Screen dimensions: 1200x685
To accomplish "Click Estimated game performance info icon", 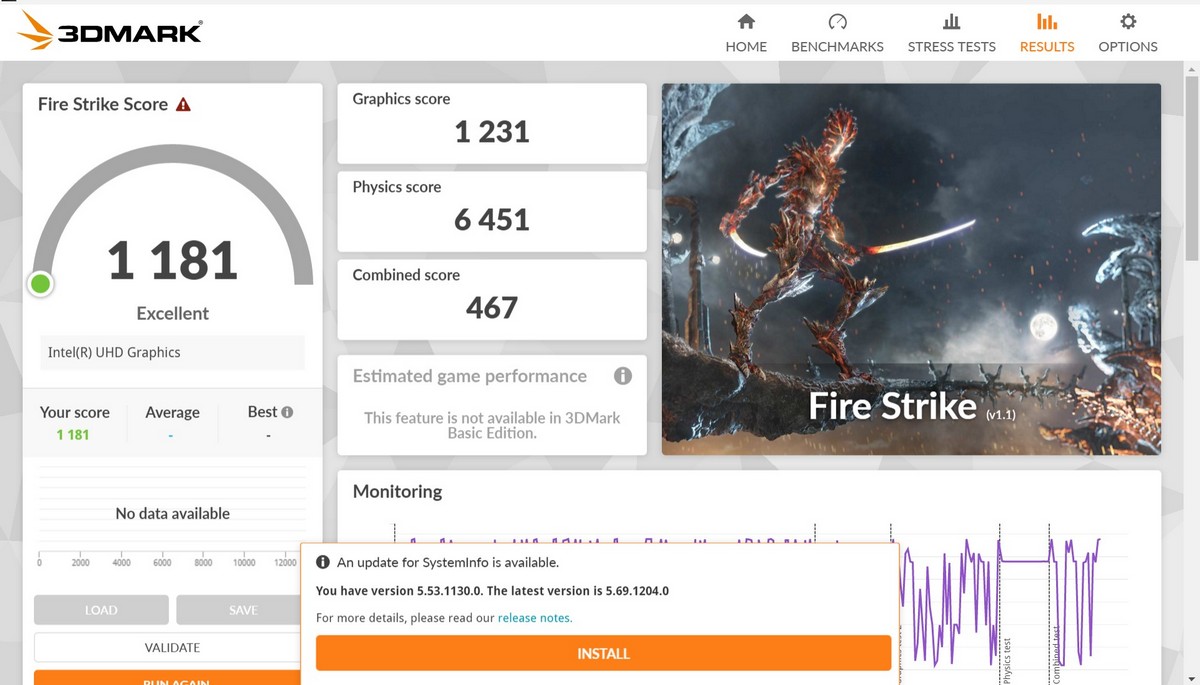I will pyautogui.click(x=623, y=376).
